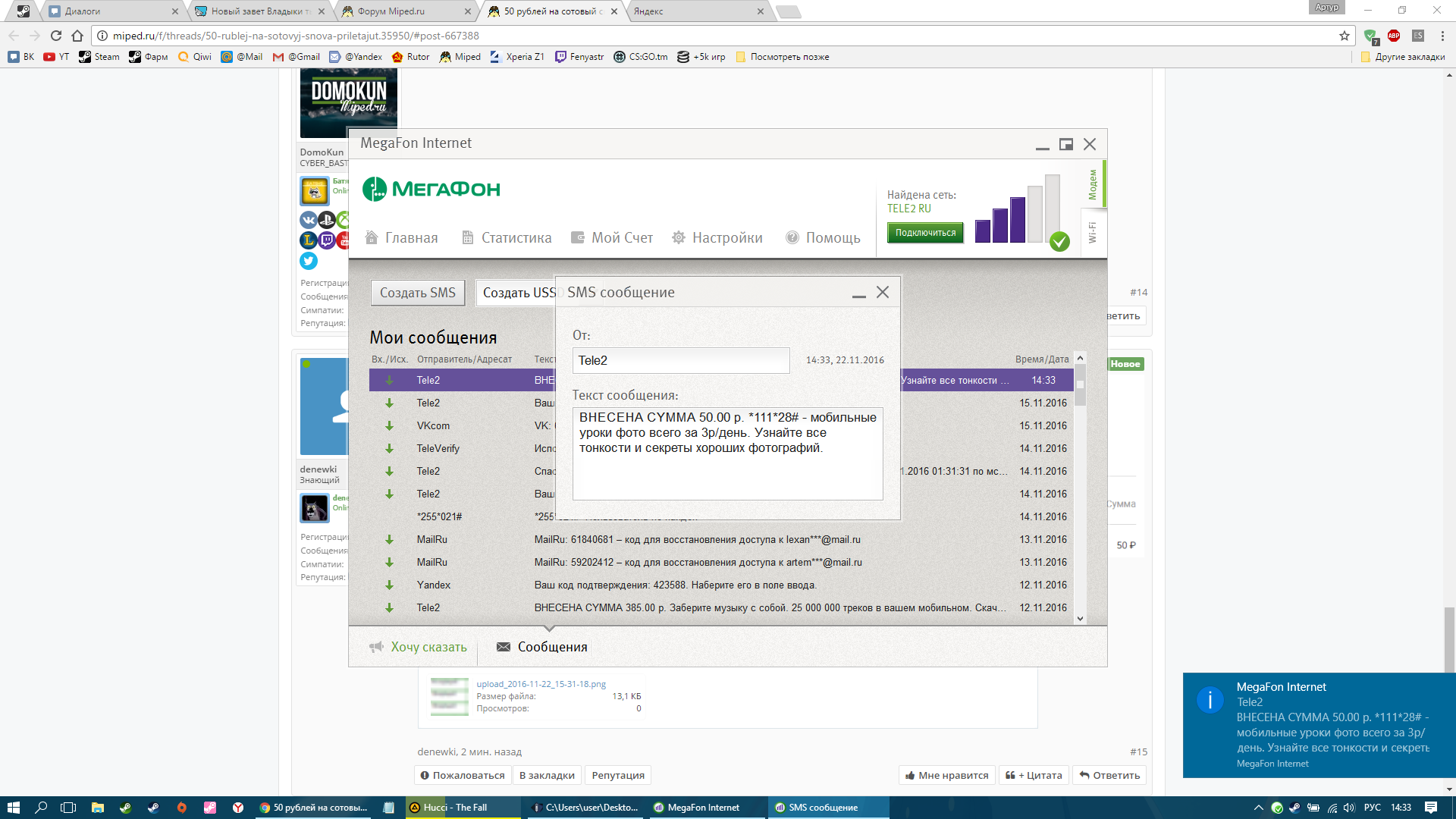Open the upload_2016-11-22_15-31-18.png attachment link
The image size is (1456, 819).
point(541,684)
